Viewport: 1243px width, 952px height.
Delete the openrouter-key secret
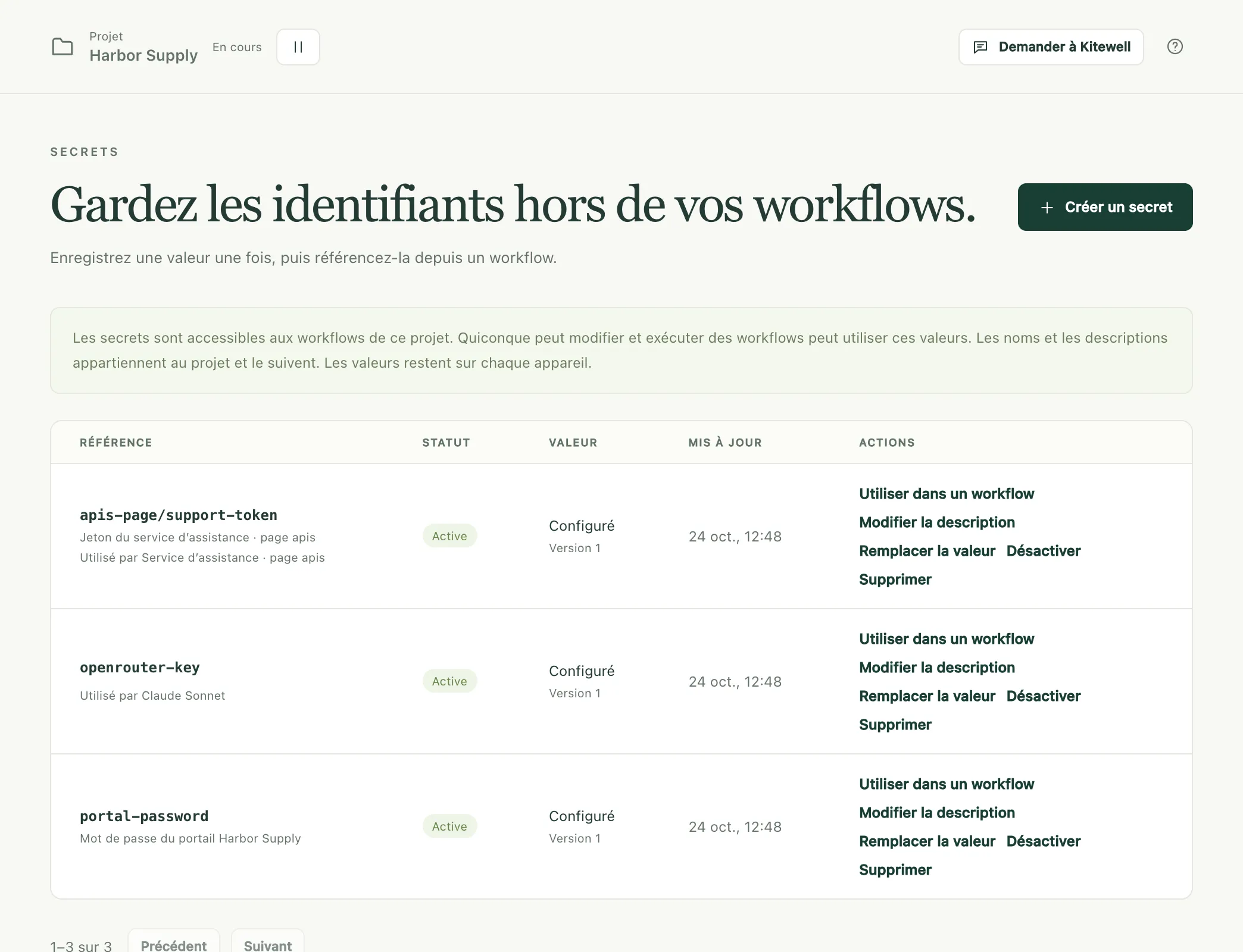point(895,725)
